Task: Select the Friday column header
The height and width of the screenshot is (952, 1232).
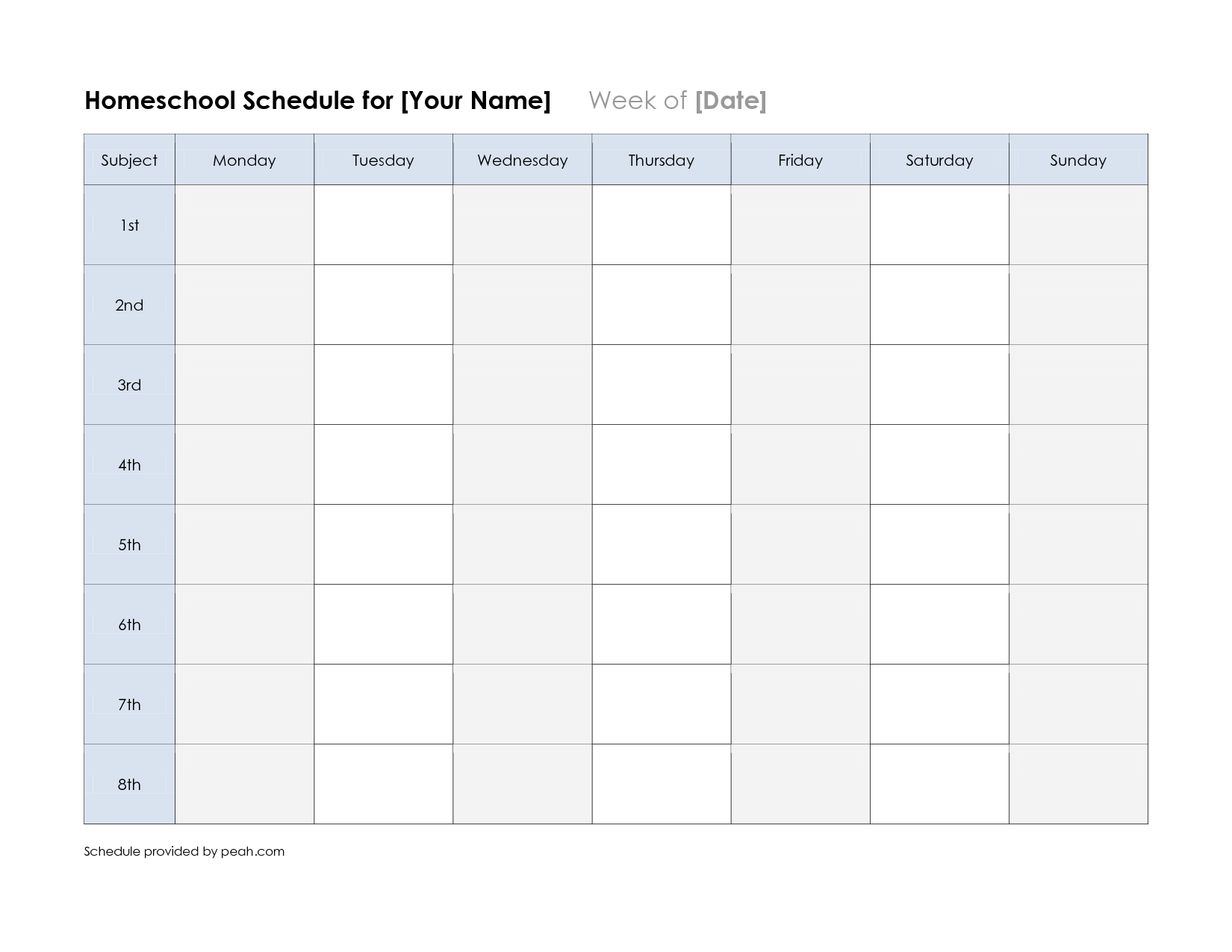Action: (800, 160)
